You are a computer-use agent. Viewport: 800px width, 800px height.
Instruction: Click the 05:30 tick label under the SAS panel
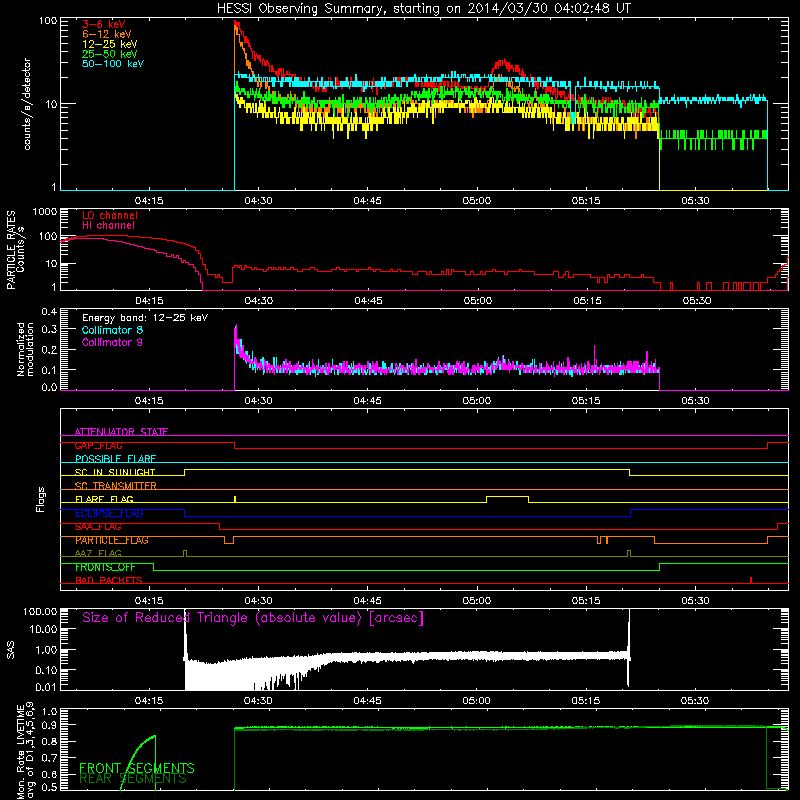click(x=695, y=701)
